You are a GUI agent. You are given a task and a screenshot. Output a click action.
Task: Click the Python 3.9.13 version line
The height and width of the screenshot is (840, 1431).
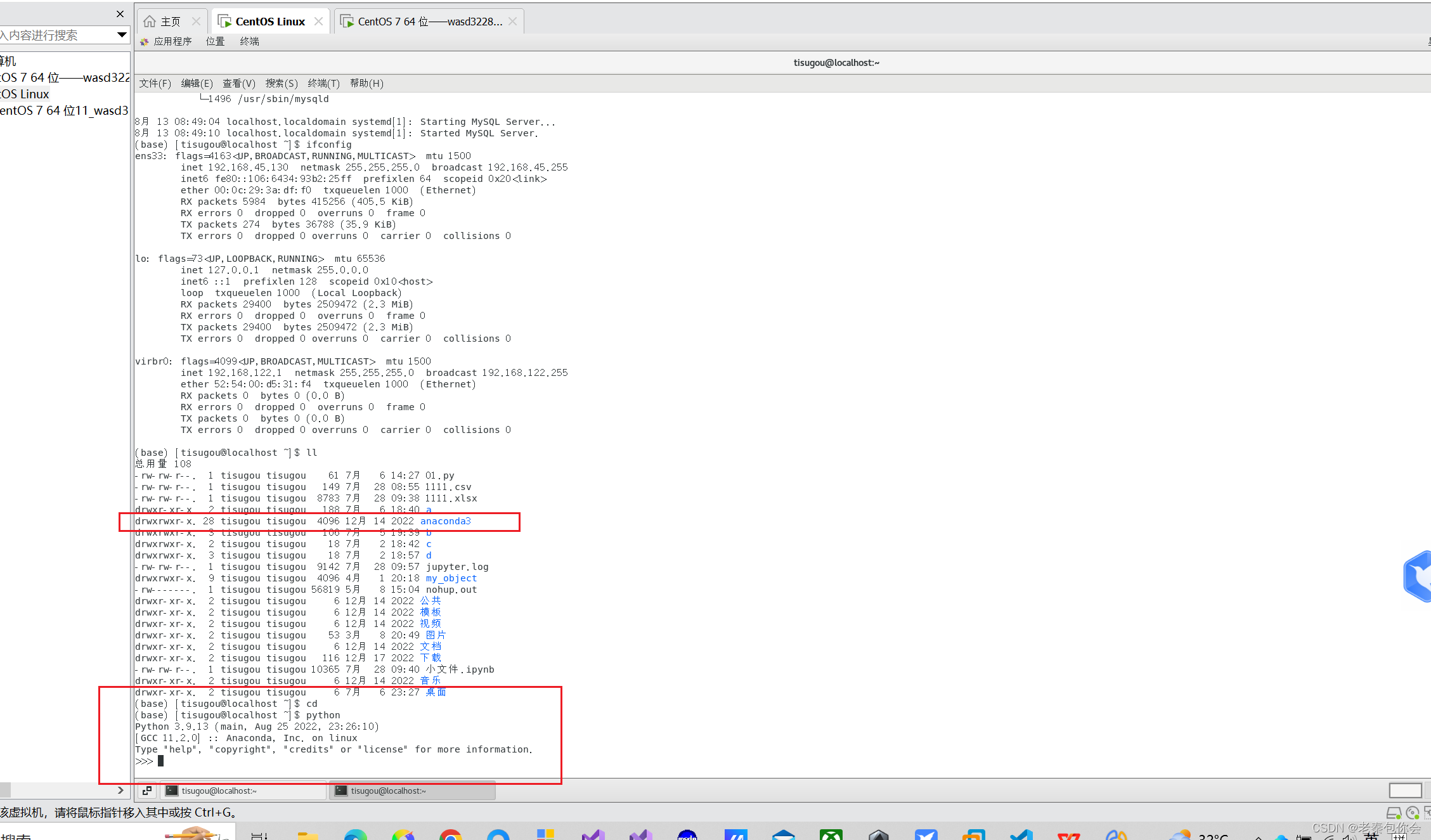point(257,727)
